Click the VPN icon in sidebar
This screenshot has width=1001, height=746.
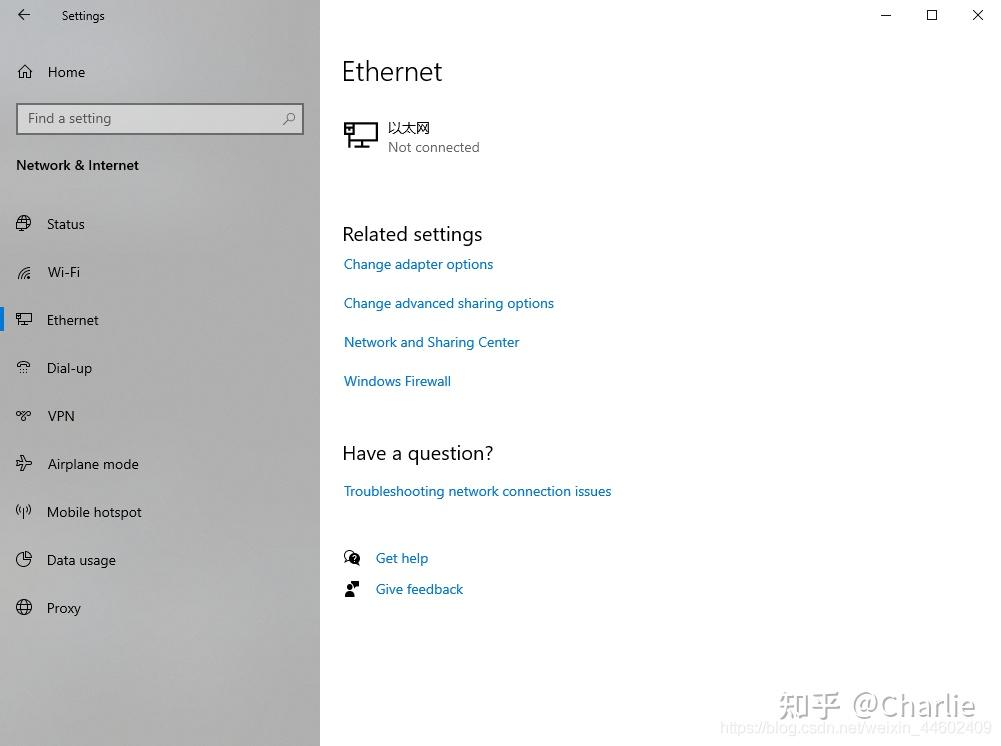(24, 416)
